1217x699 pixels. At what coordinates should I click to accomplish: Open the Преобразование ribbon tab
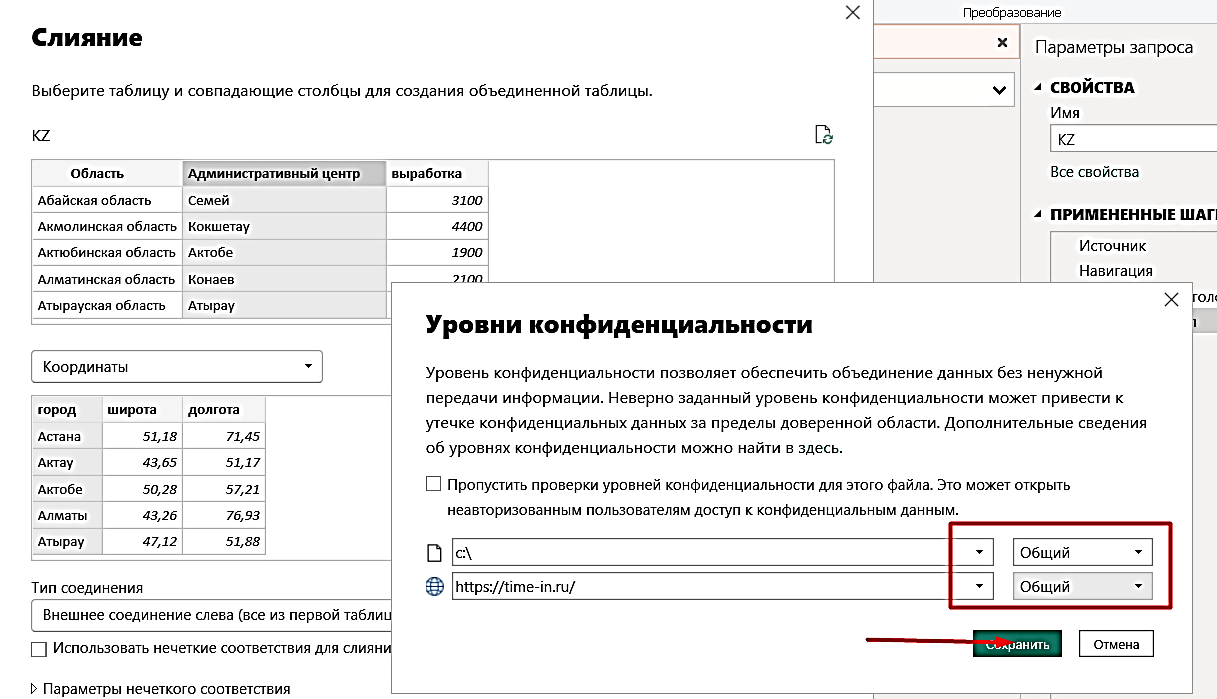[x=1012, y=12]
